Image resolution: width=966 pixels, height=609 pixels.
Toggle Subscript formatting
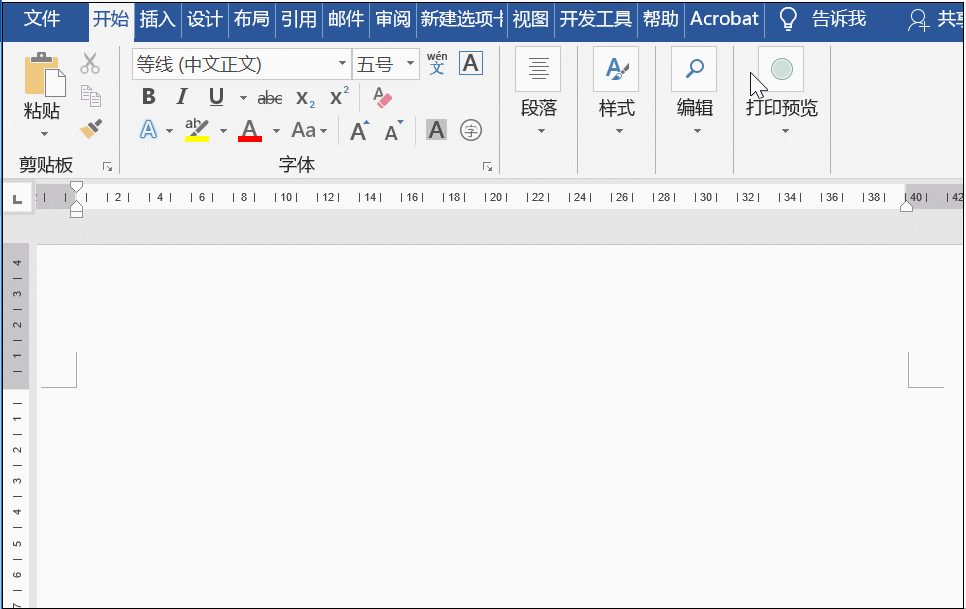pyautogui.click(x=305, y=98)
